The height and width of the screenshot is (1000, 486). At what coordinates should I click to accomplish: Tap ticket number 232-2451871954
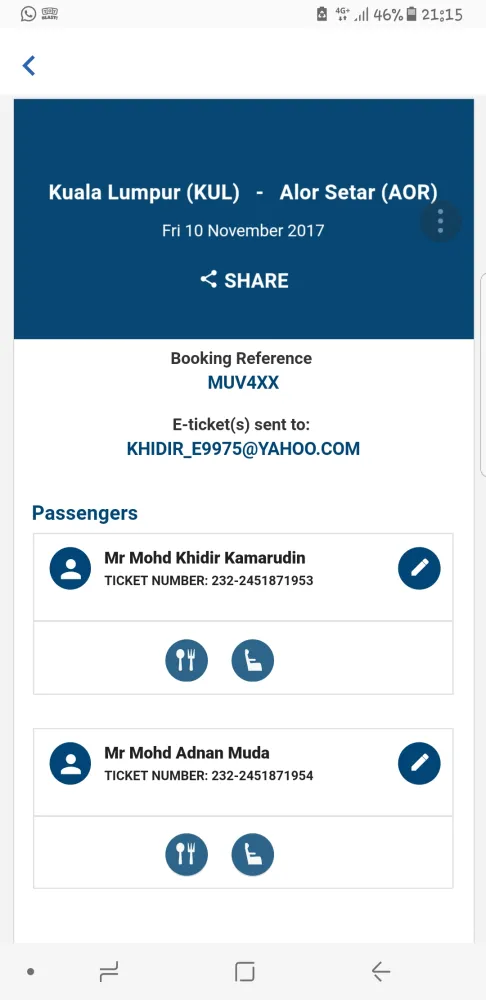tap(209, 776)
